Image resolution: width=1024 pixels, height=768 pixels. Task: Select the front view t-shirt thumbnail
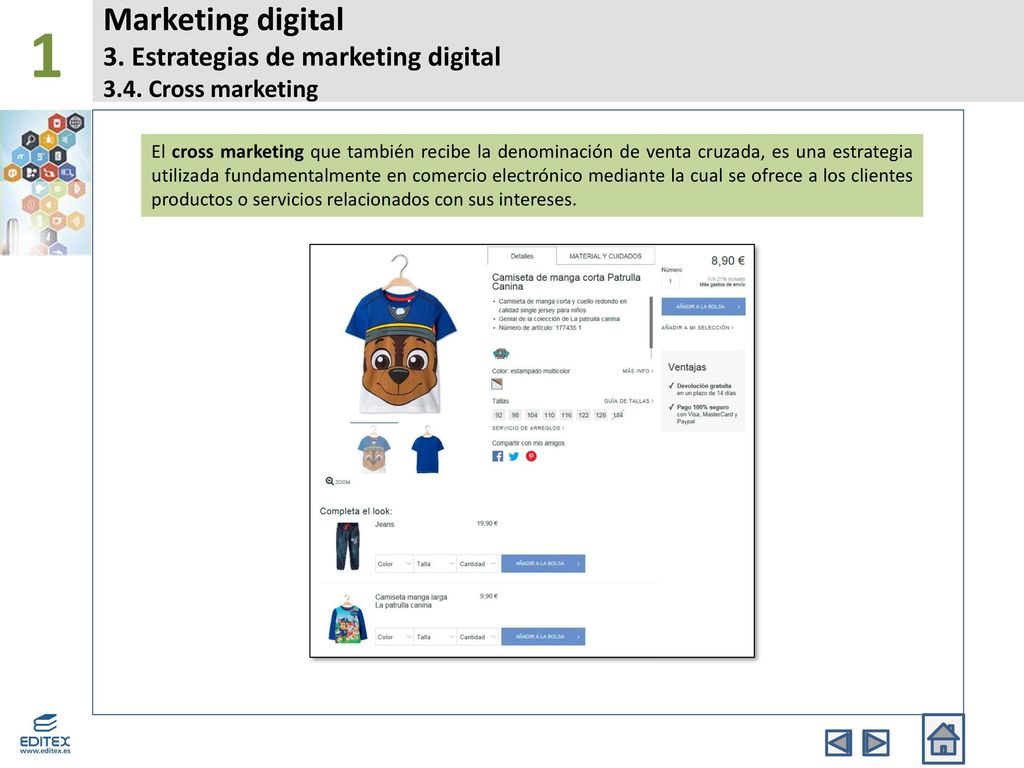[374, 450]
